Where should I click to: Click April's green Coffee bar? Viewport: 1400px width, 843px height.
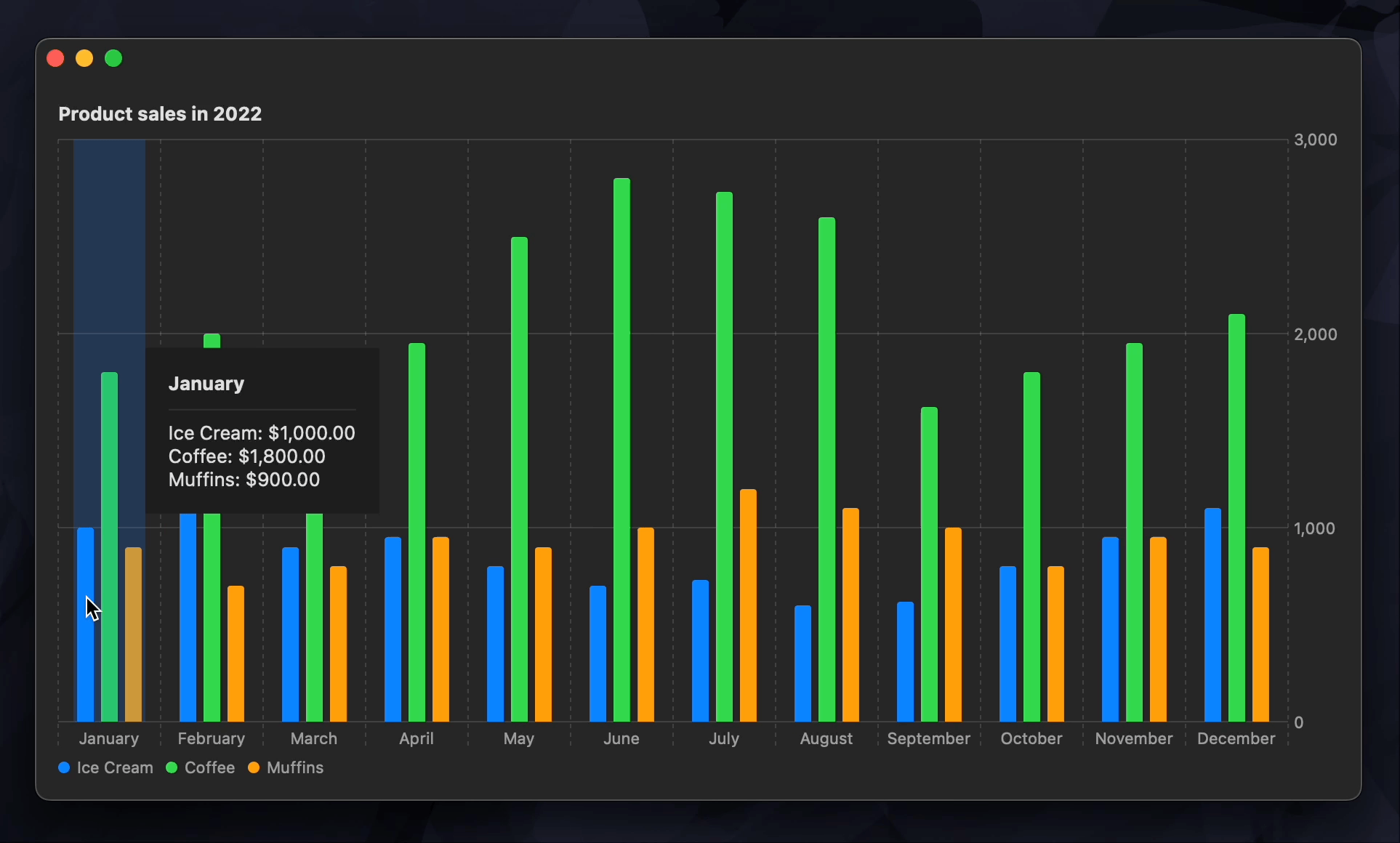(x=417, y=532)
